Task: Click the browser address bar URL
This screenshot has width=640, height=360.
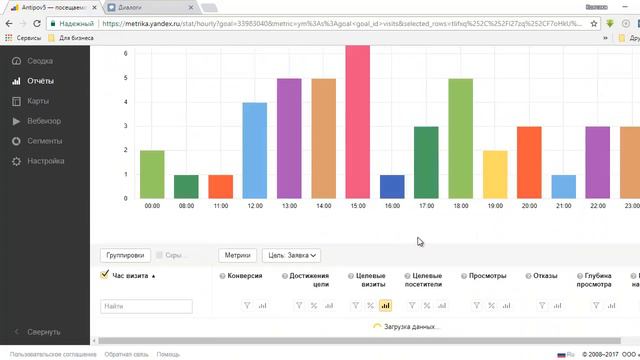Action: (x=342, y=24)
